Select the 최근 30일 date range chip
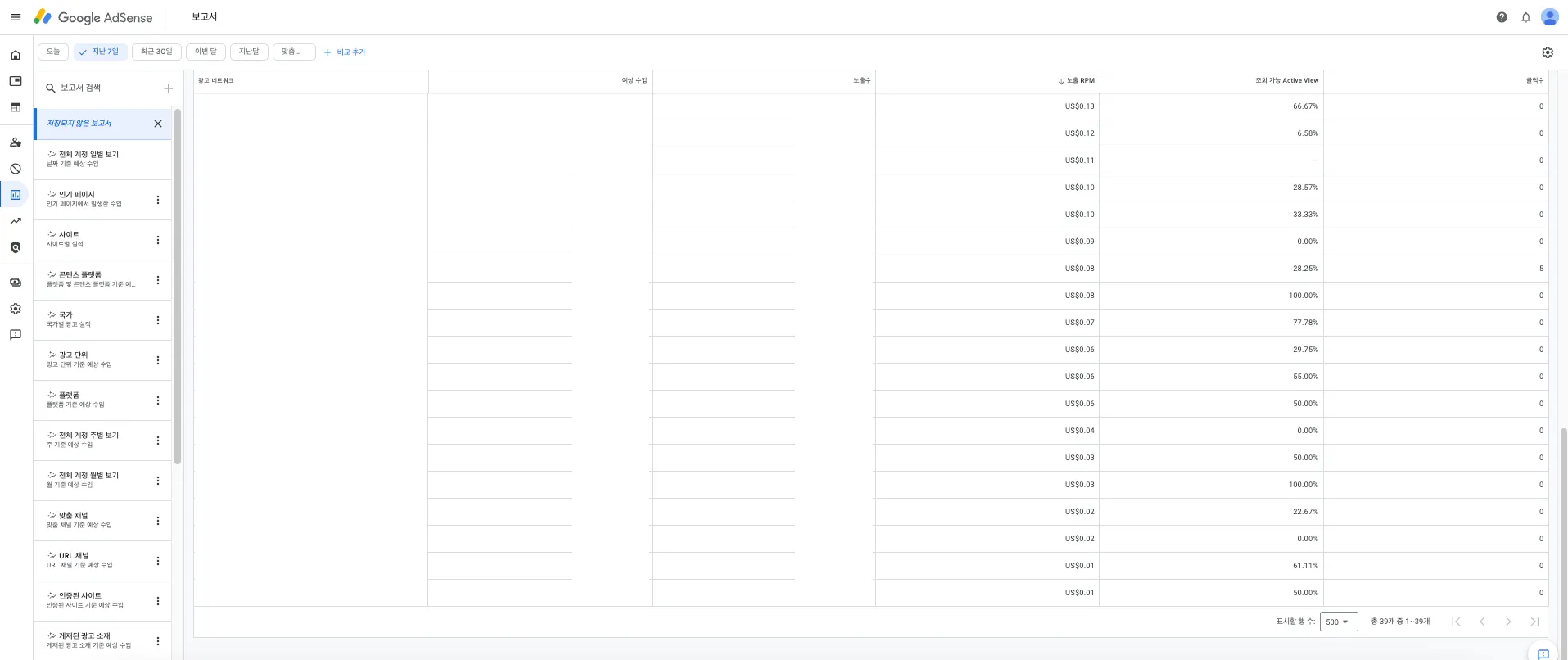The width and height of the screenshot is (1568, 660). pyautogui.click(x=156, y=52)
